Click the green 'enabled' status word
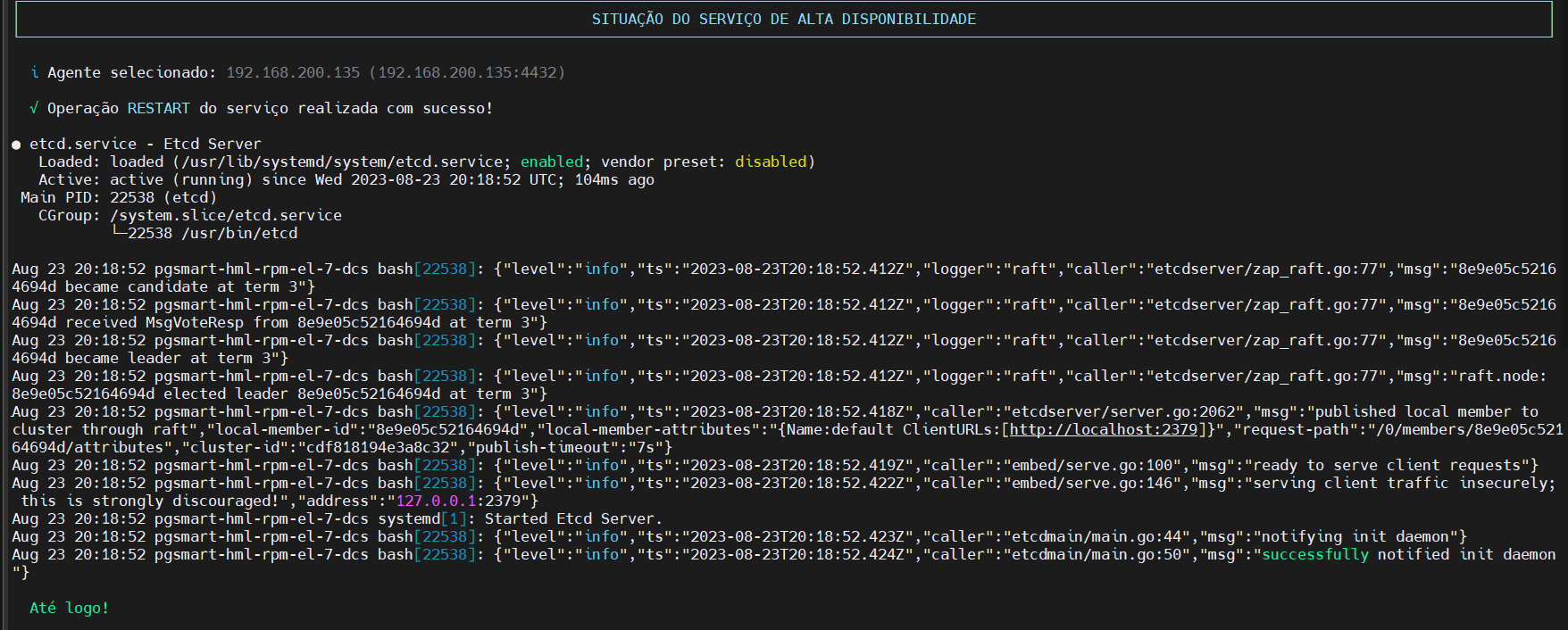The image size is (1568, 630). [552, 162]
